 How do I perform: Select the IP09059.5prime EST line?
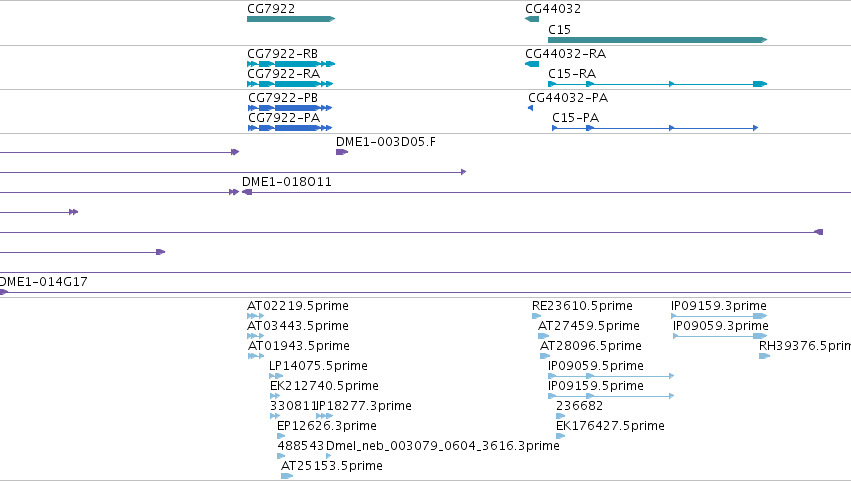pyautogui.click(x=611, y=376)
